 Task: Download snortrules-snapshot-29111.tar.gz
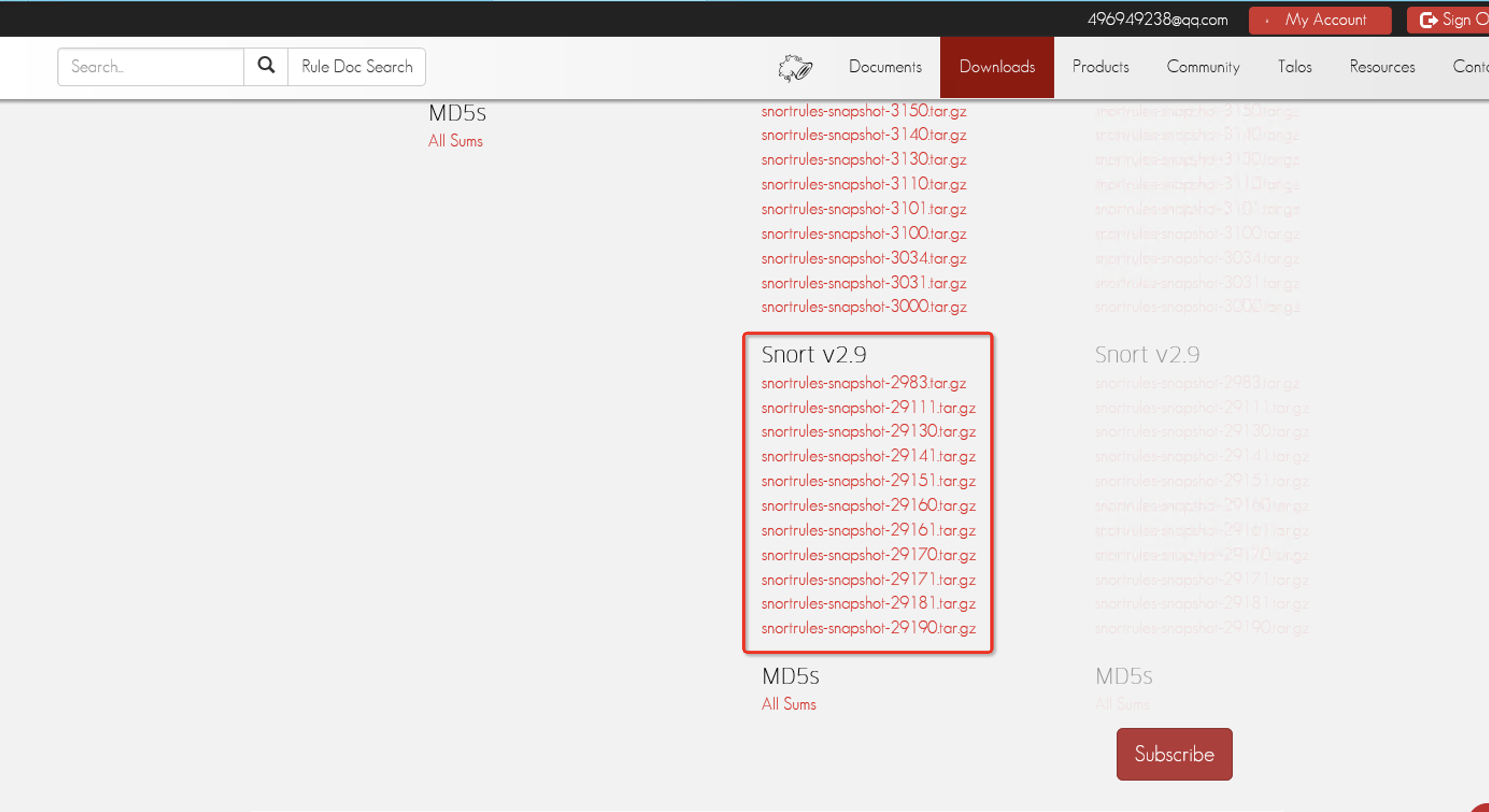click(x=868, y=408)
